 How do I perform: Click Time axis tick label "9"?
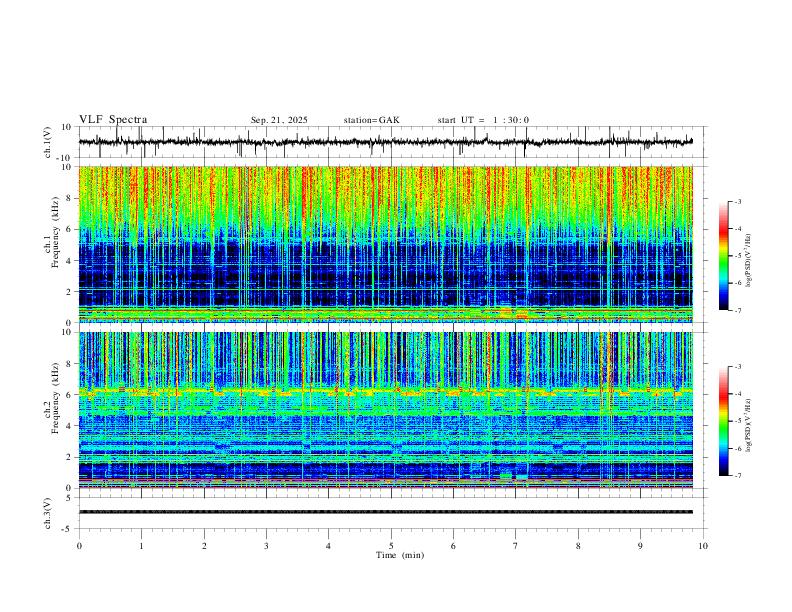click(x=640, y=546)
